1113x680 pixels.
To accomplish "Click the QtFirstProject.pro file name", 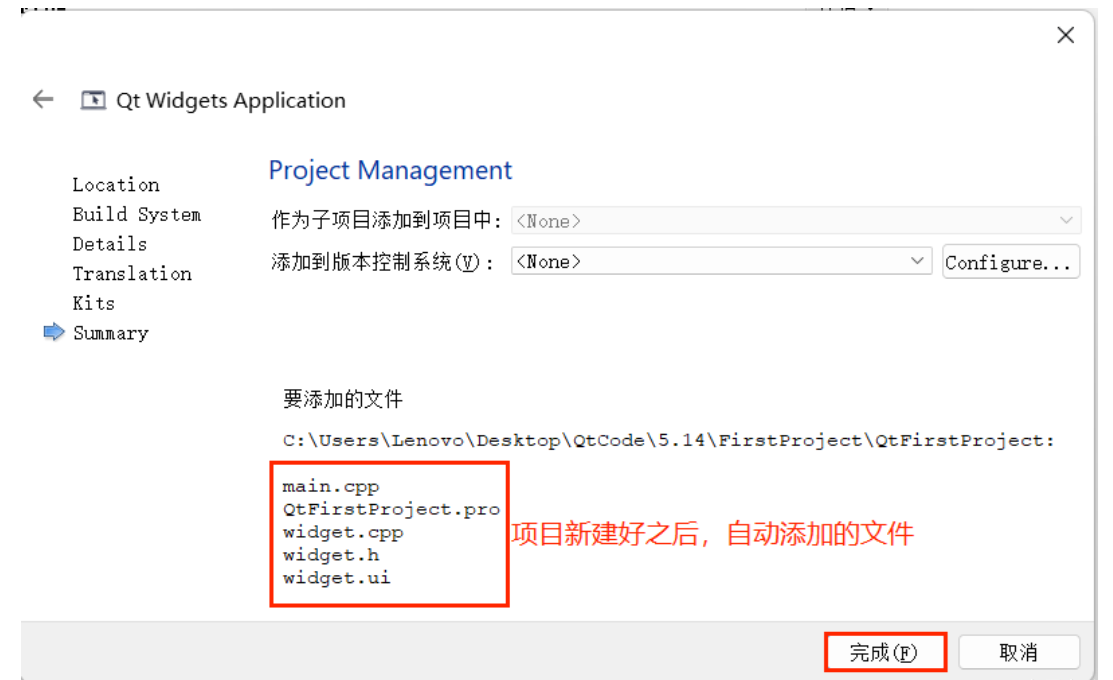I will point(391,509).
